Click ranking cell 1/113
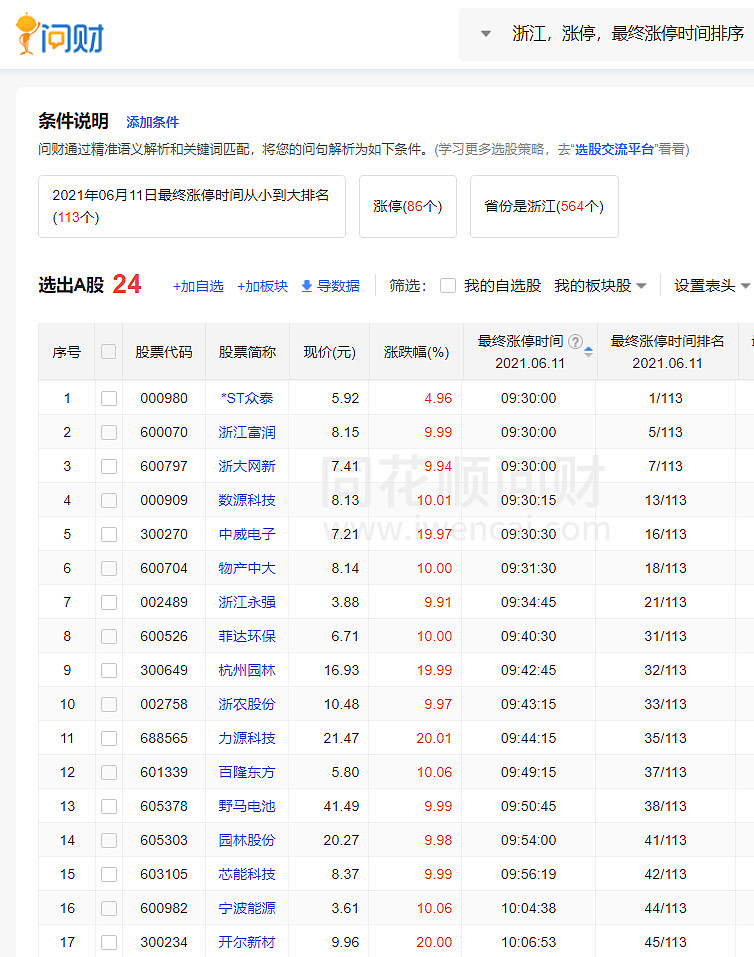754x957 pixels. [665, 399]
